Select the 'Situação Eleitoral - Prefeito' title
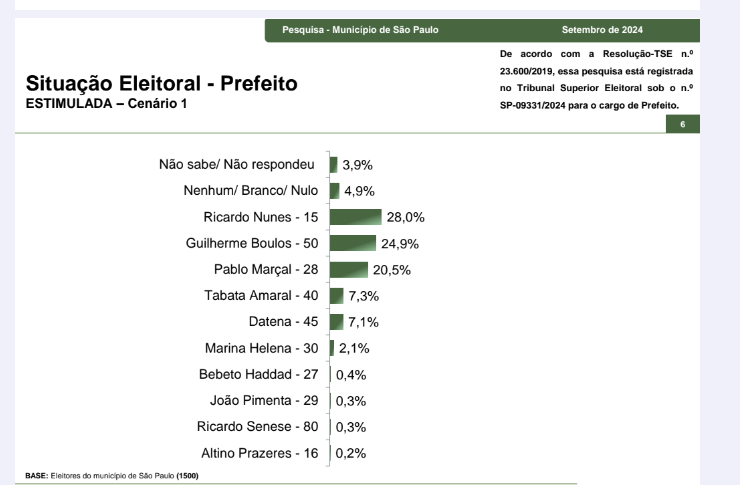Image resolution: width=740 pixels, height=485 pixels. pyautogui.click(x=161, y=84)
